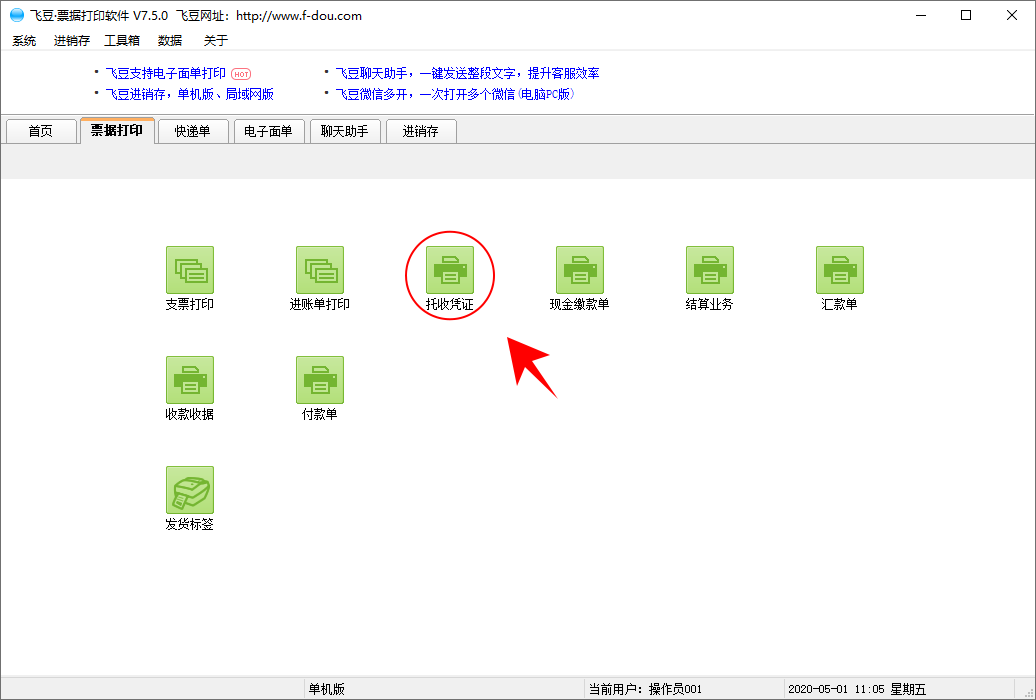Open the 进销存 menu in menu bar
1036x700 pixels.
tap(72, 41)
